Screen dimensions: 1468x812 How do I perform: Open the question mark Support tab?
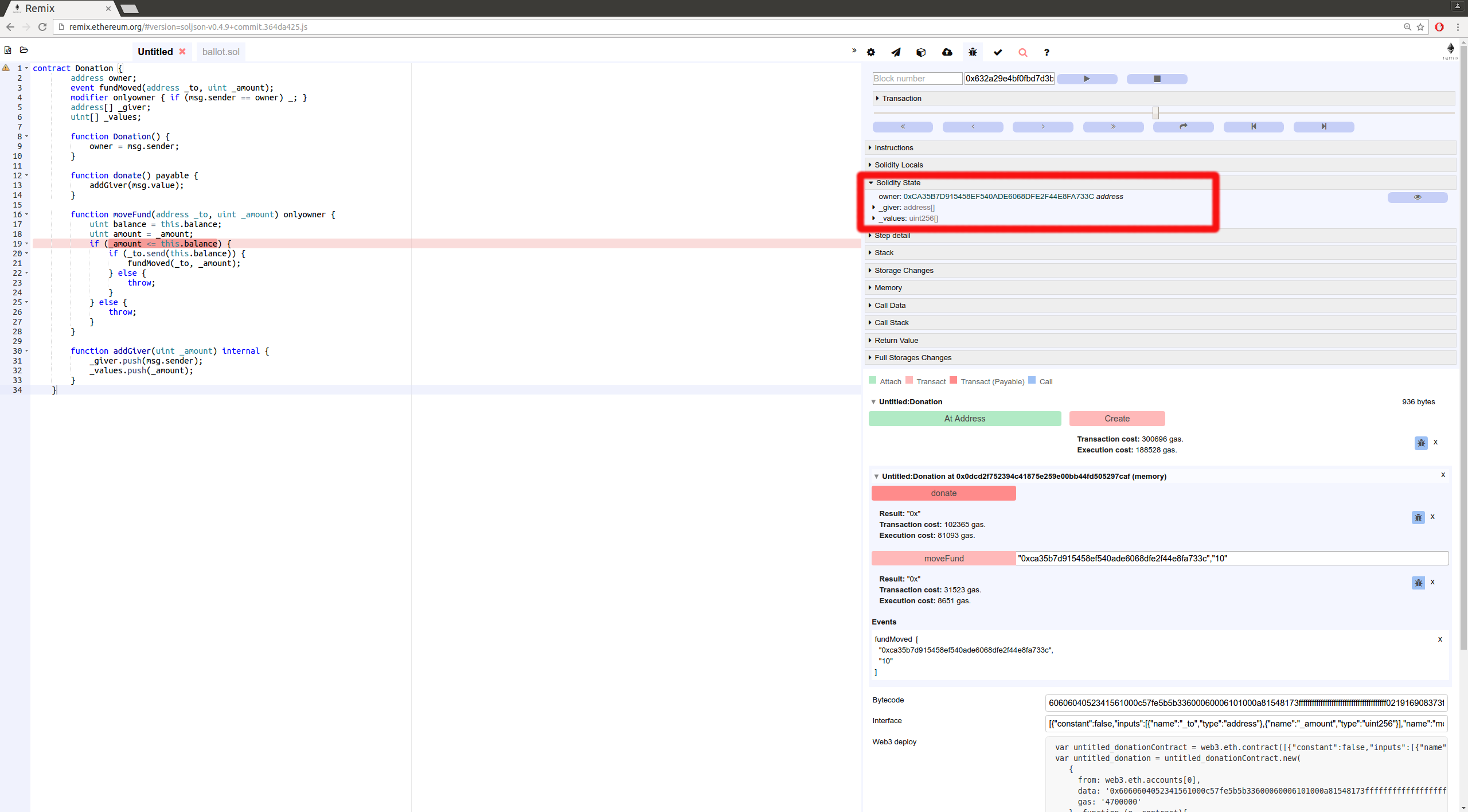[1047, 52]
